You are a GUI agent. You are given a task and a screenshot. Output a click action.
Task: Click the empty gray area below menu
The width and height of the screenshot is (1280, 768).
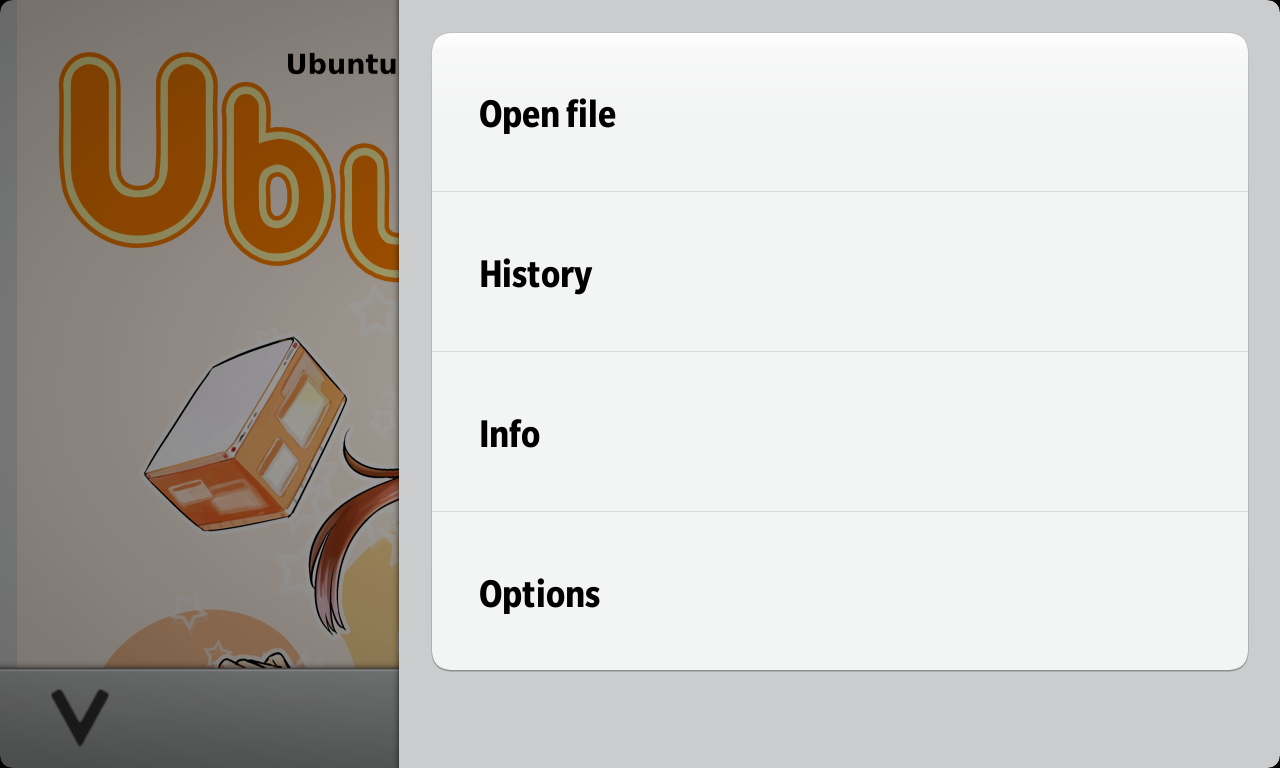click(839, 720)
